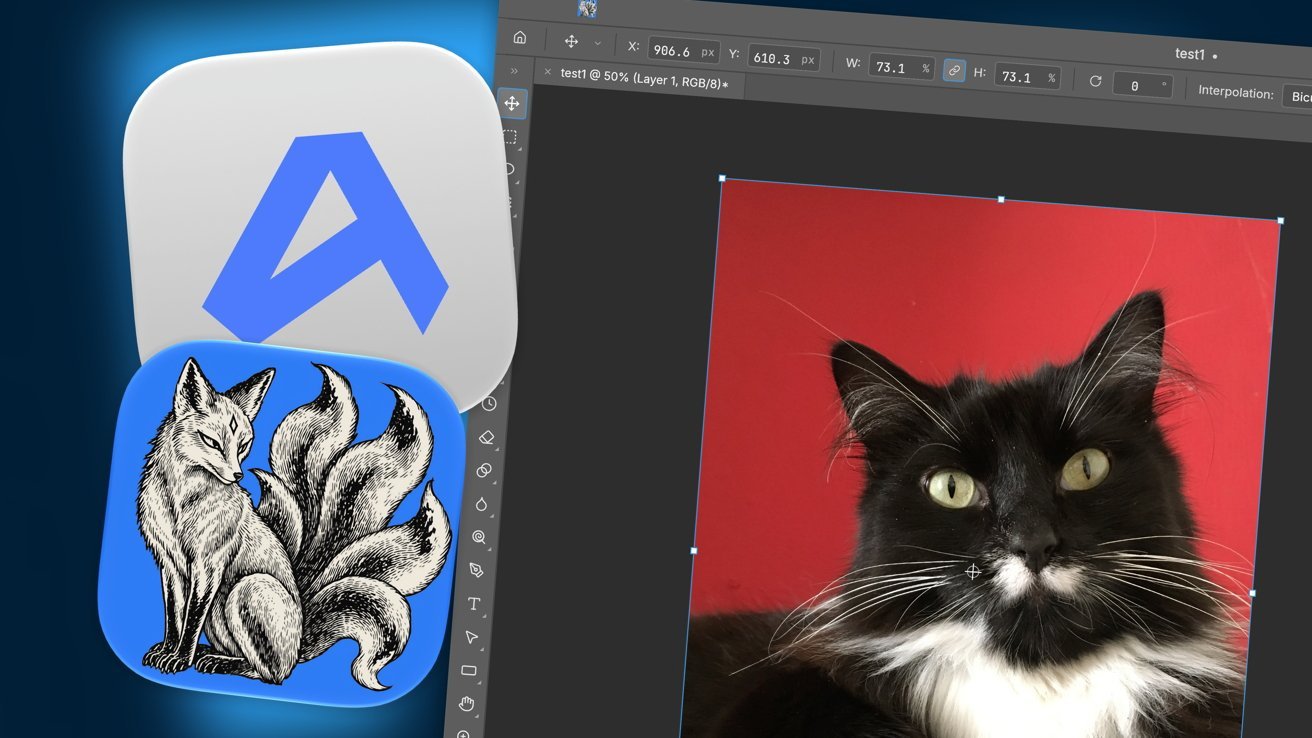This screenshot has height=738, width=1312.
Task: Click the H scale percent field
Action: pyautogui.click(x=1027, y=77)
